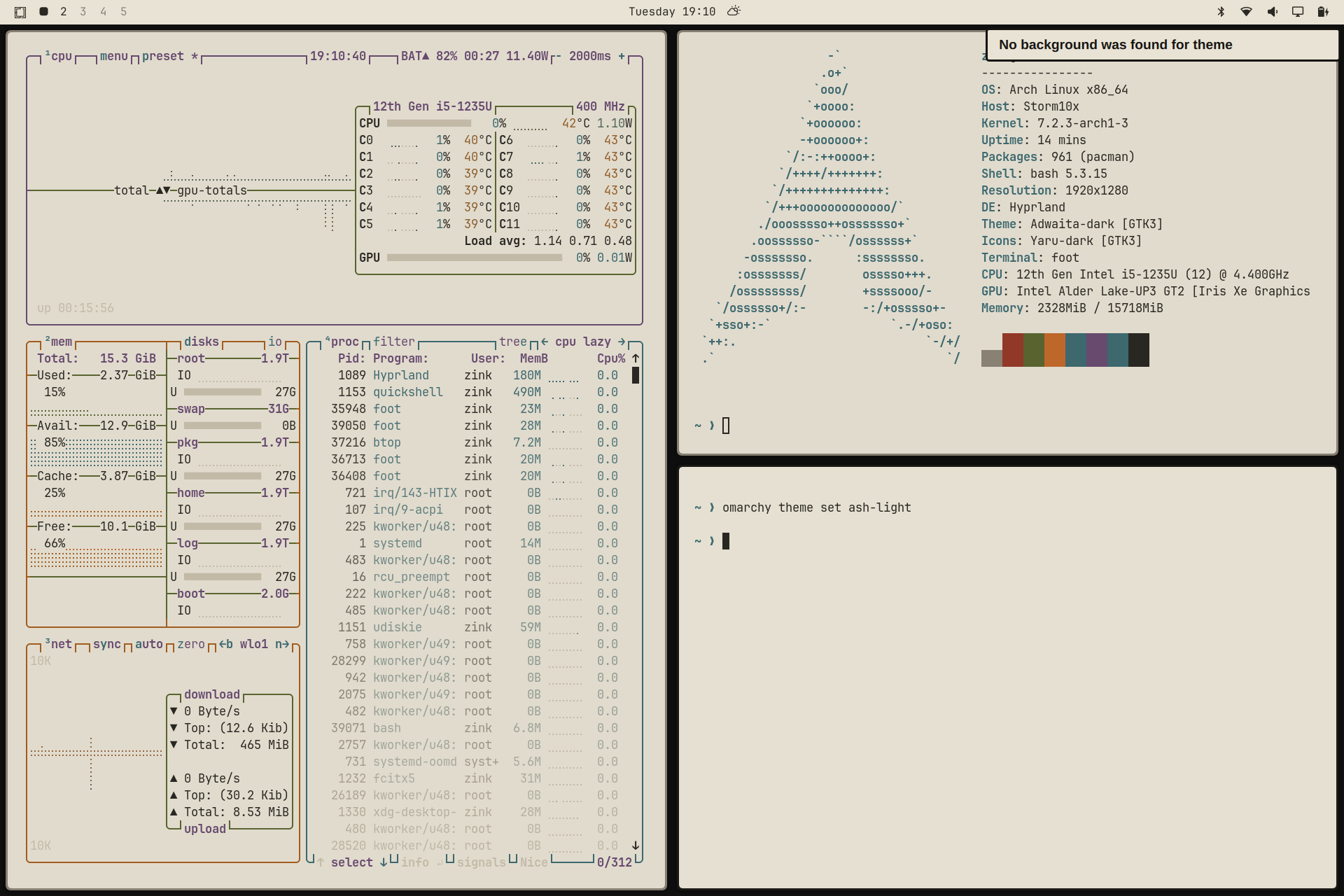
Task: Switch to workspace 2
Action: (64, 12)
